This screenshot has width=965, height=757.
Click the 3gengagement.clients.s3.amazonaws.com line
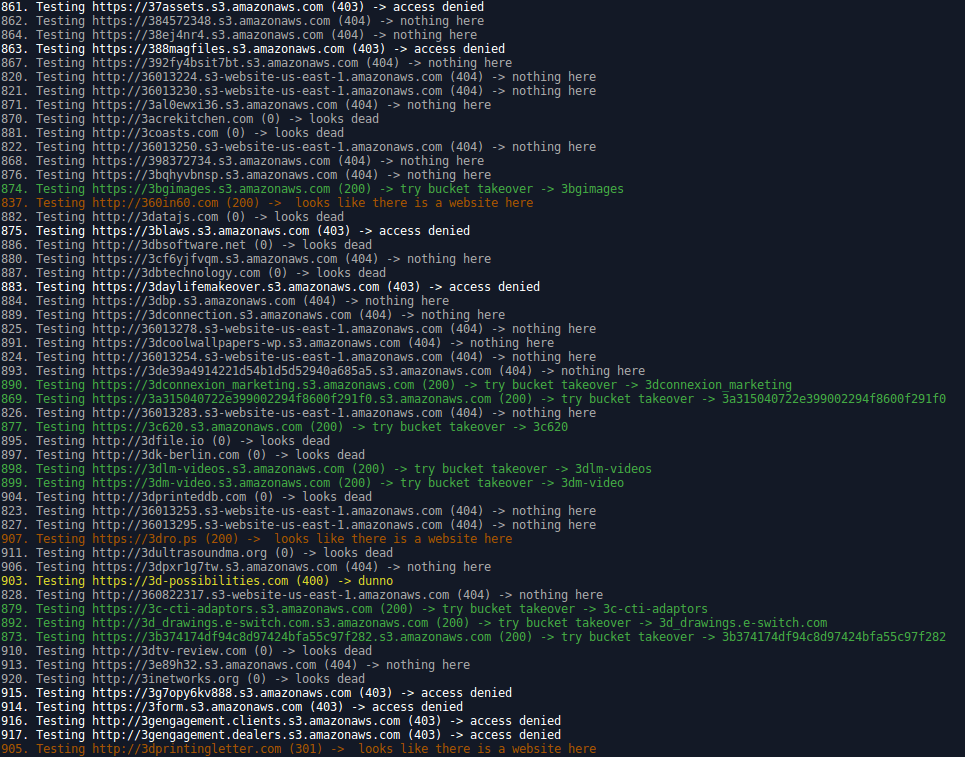pyautogui.click(x=281, y=721)
